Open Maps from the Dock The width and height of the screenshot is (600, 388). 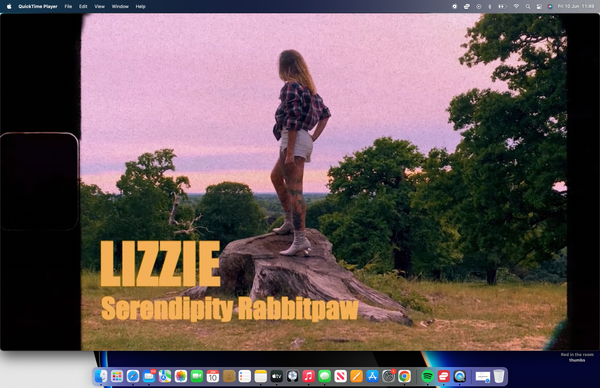tap(165, 377)
